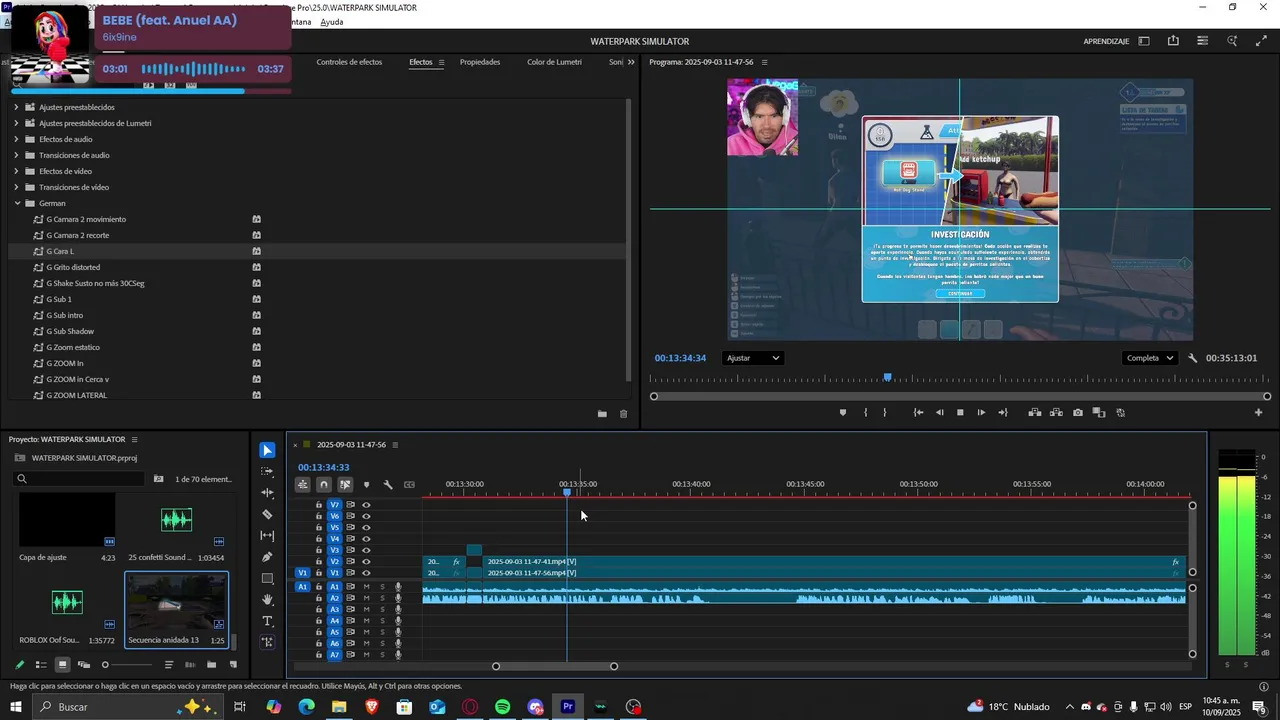This screenshot has height=720, width=1280.
Task: Select the Pen tool
Action: 267,557
